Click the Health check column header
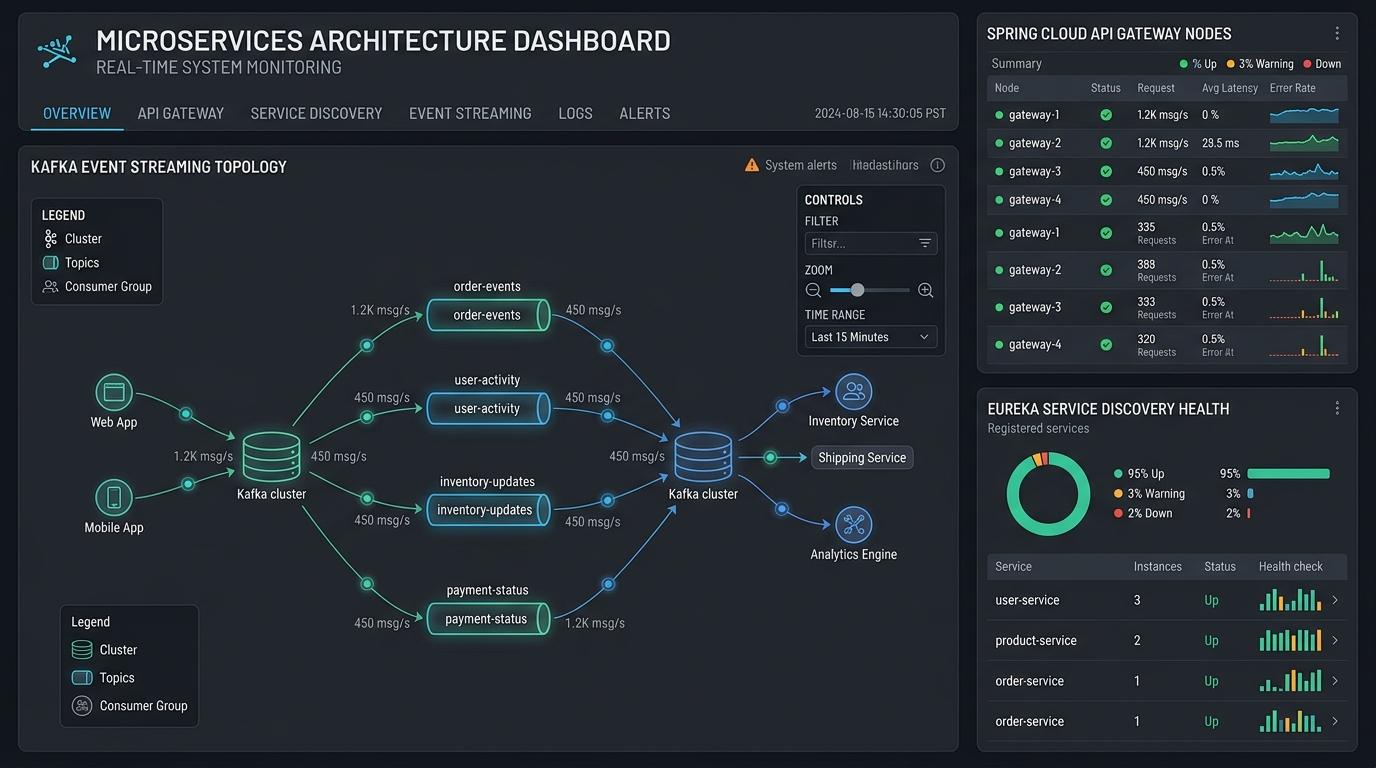The height and width of the screenshot is (768, 1376). pos(1291,566)
